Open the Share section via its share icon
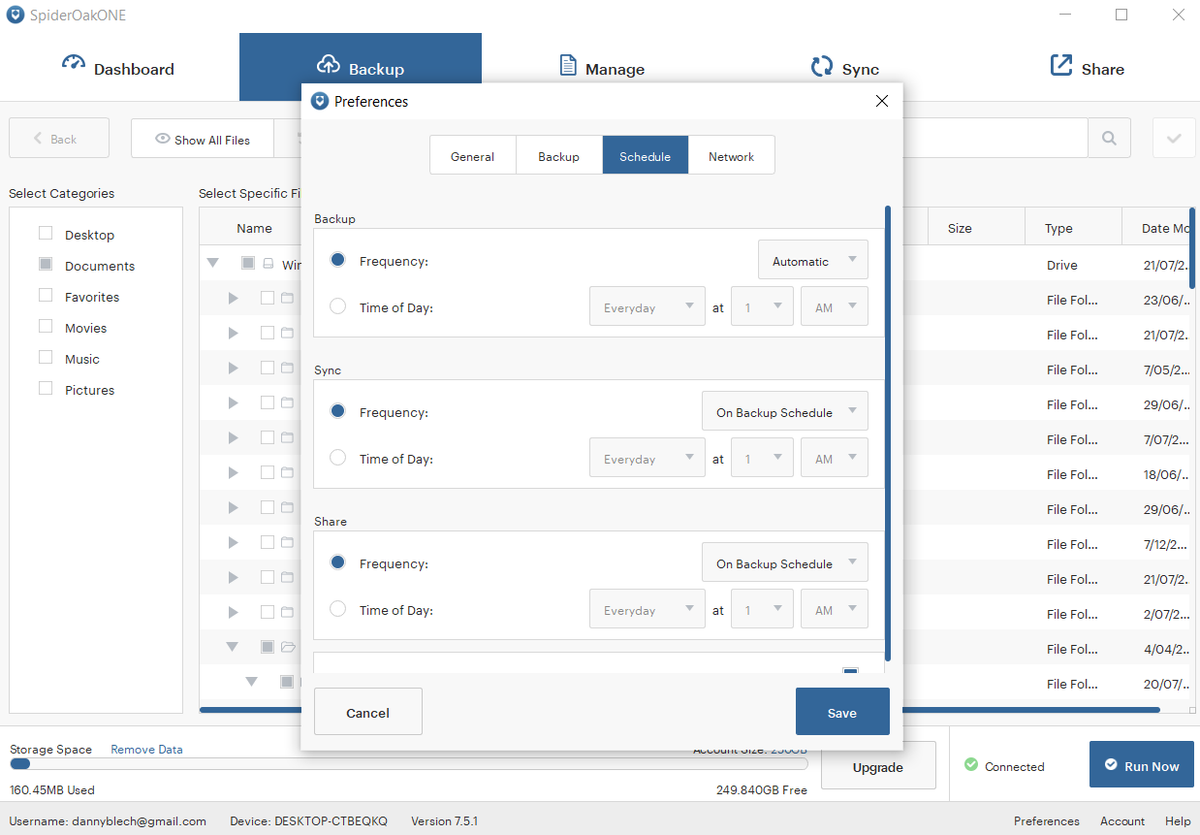The image size is (1200, 835). point(1060,62)
